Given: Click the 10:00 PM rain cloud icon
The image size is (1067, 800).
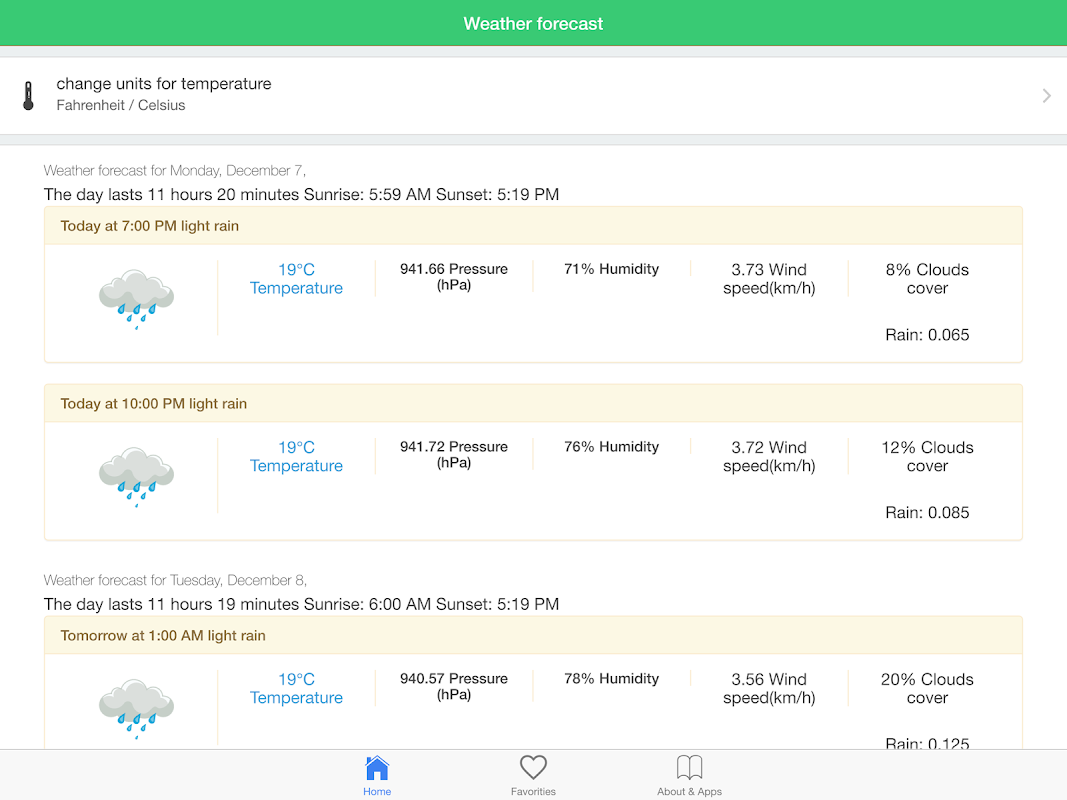Looking at the screenshot, I should 136,476.
